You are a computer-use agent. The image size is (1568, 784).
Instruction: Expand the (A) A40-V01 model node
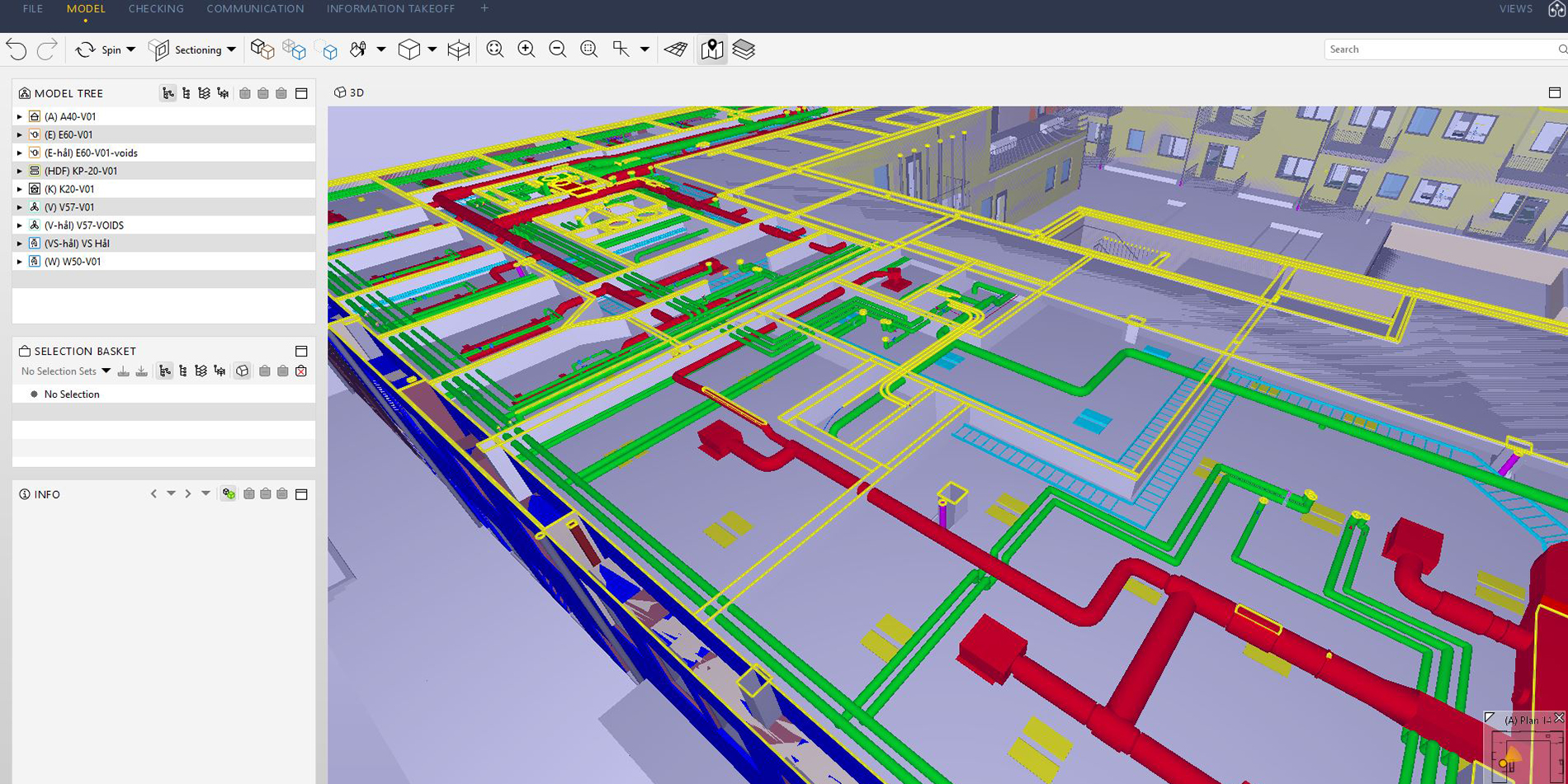pos(20,116)
